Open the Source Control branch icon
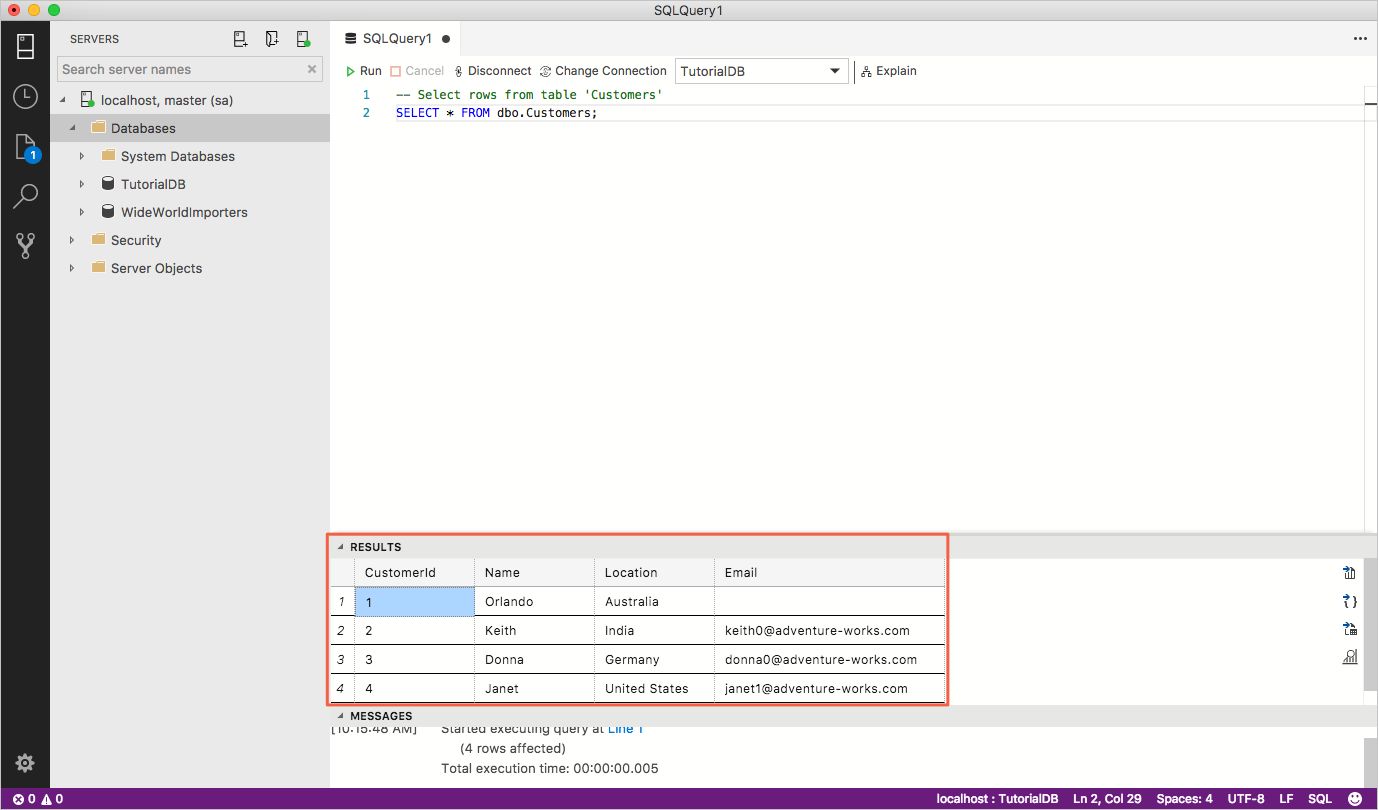Viewport: 1378px width, 810px height. 25,246
